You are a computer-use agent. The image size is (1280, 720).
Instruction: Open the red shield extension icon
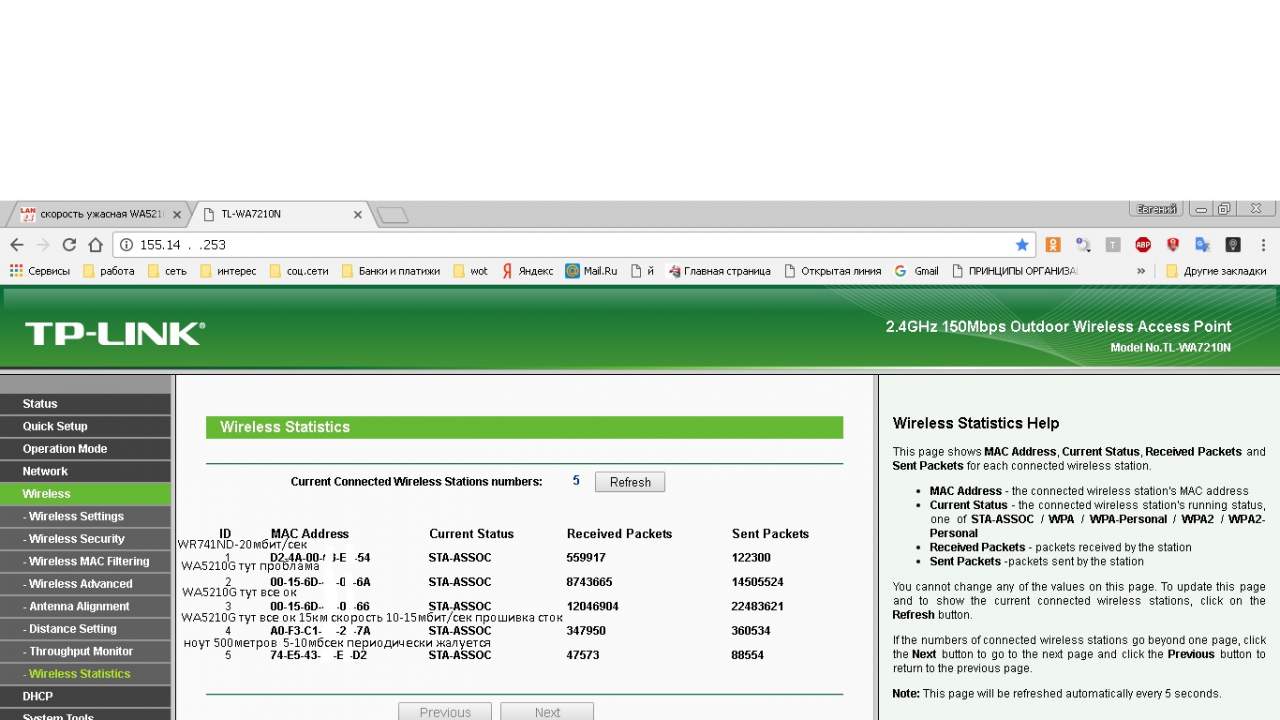pos(1173,245)
